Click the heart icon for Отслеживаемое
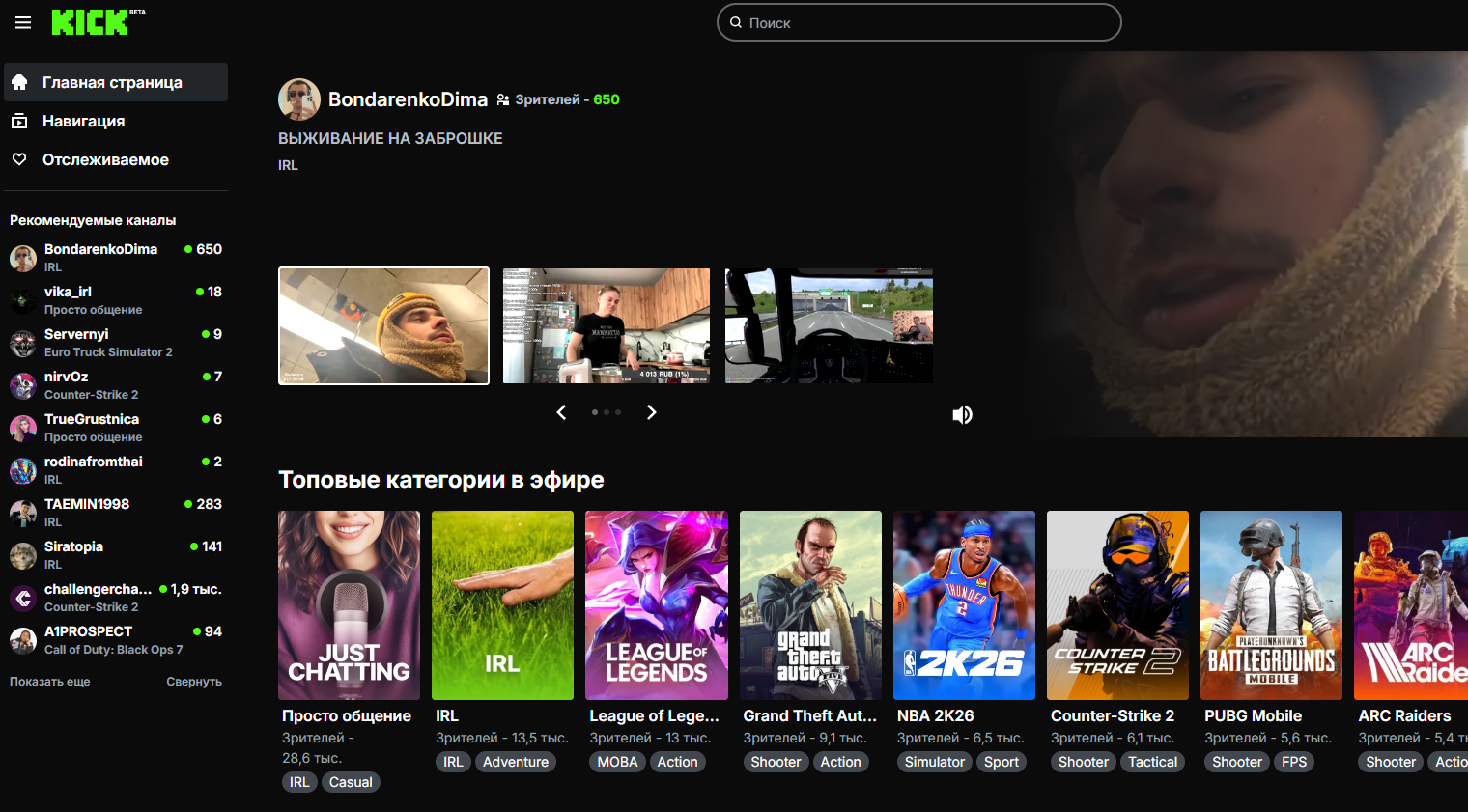 point(19,159)
